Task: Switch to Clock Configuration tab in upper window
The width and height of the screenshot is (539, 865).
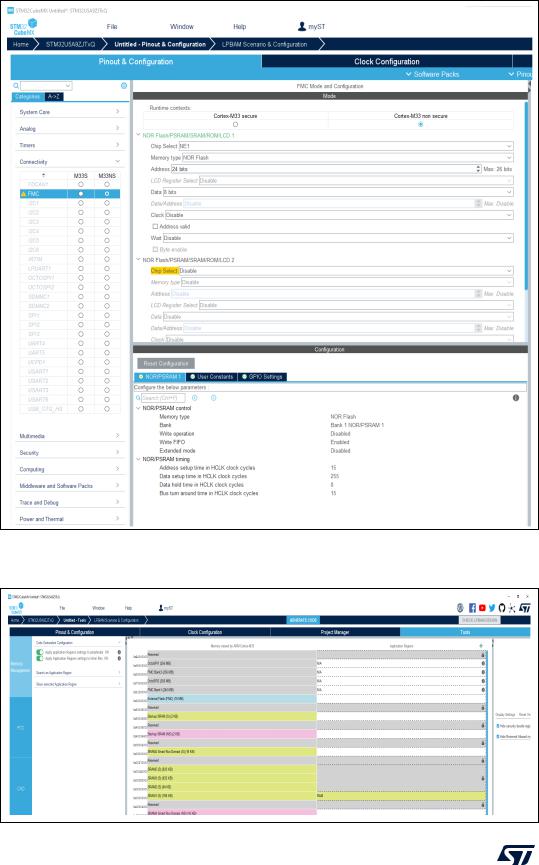Action: click(x=387, y=62)
